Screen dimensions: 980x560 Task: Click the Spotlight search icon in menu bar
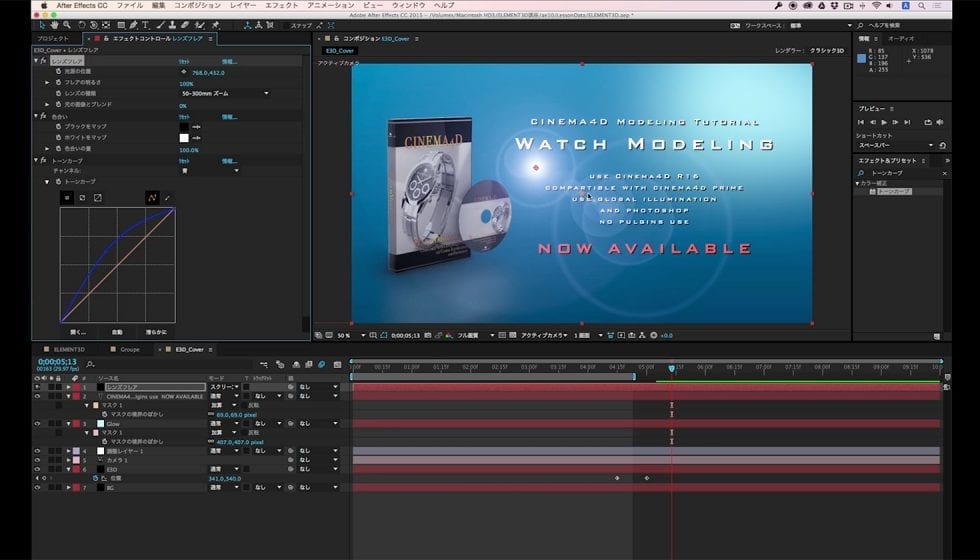coord(922,6)
